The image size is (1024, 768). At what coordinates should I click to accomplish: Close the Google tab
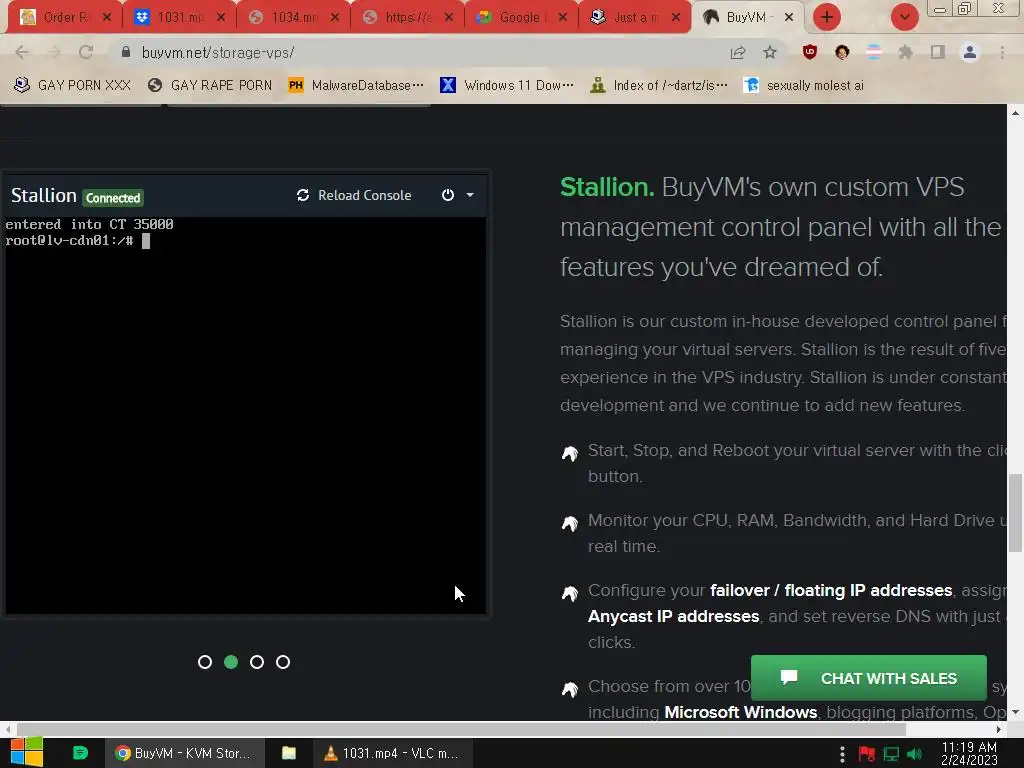click(x=562, y=18)
